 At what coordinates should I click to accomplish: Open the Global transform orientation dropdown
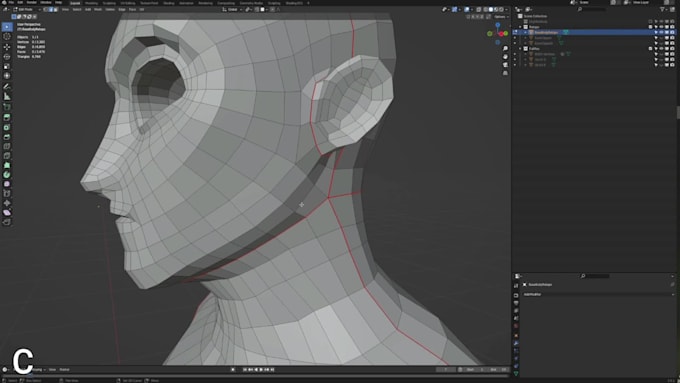(x=232, y=9)
